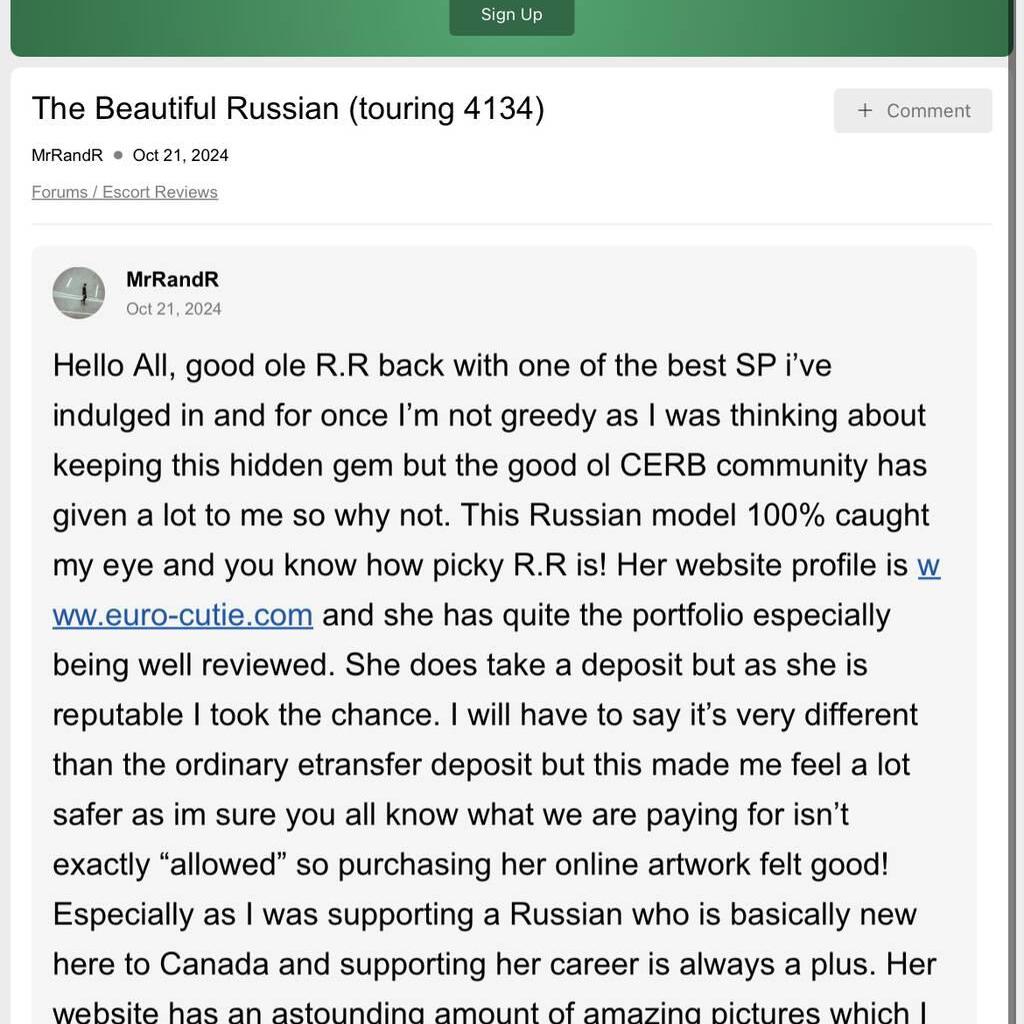
Task: Click the slash between Forums and Escort Reviews
Action: click(95, 192)
